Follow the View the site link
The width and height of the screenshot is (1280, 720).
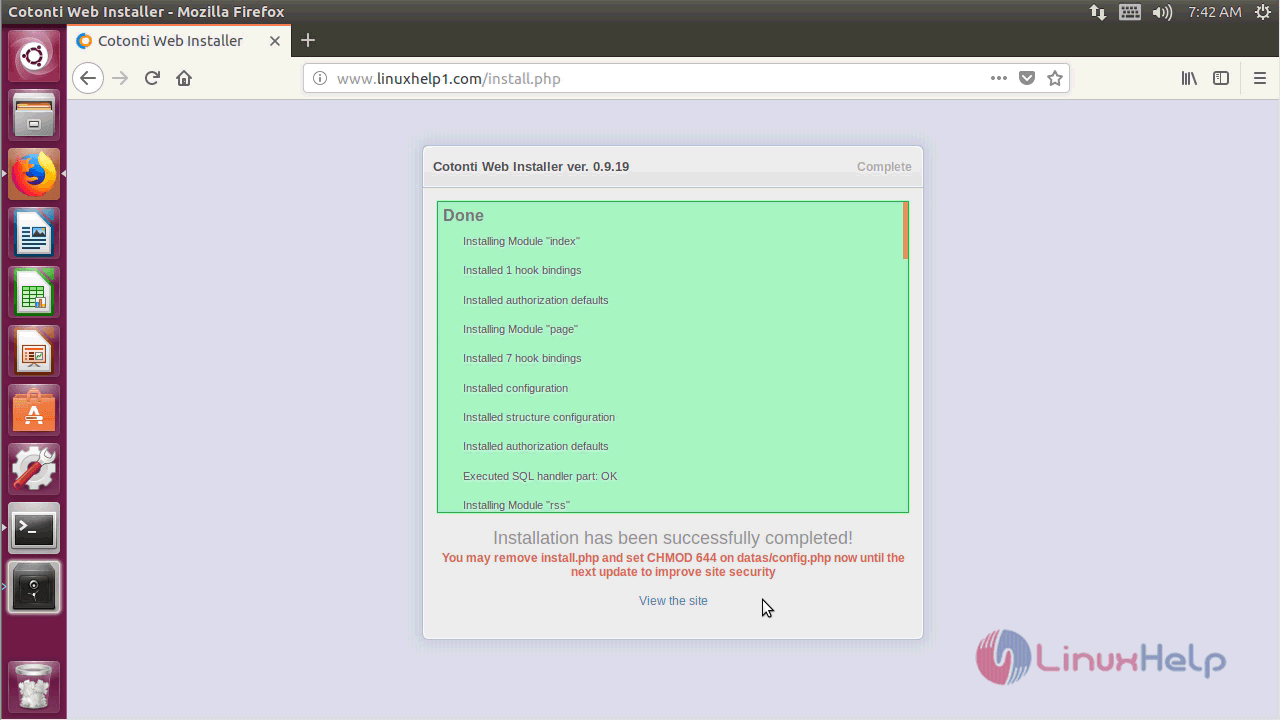pyautogui.click(x=673, y=601)
